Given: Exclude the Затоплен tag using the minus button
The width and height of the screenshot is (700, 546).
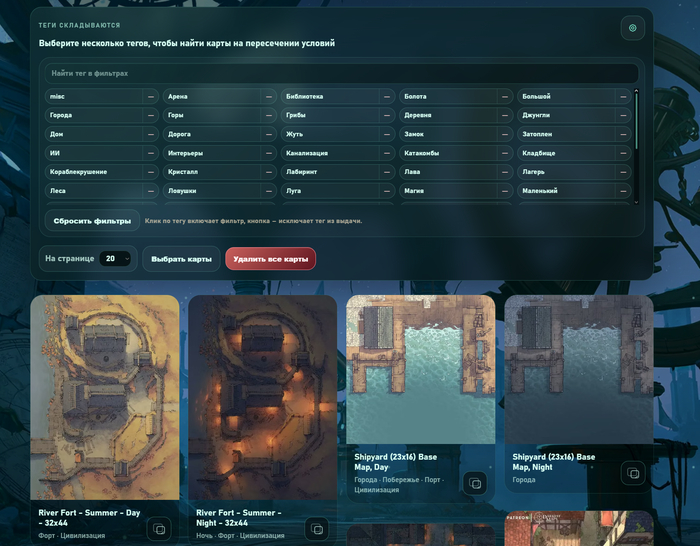Looking at the screenshot, I should (623, 134).
